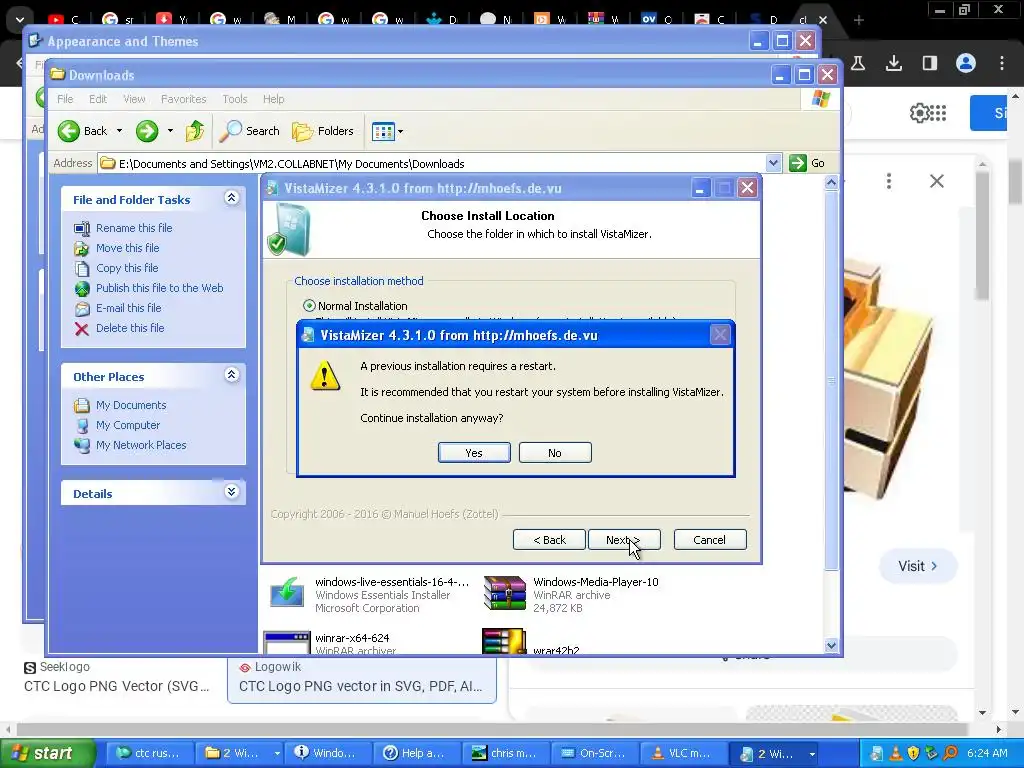
Task: Open the Back history dropdown arrow
Action: click(x=120, y=131)
